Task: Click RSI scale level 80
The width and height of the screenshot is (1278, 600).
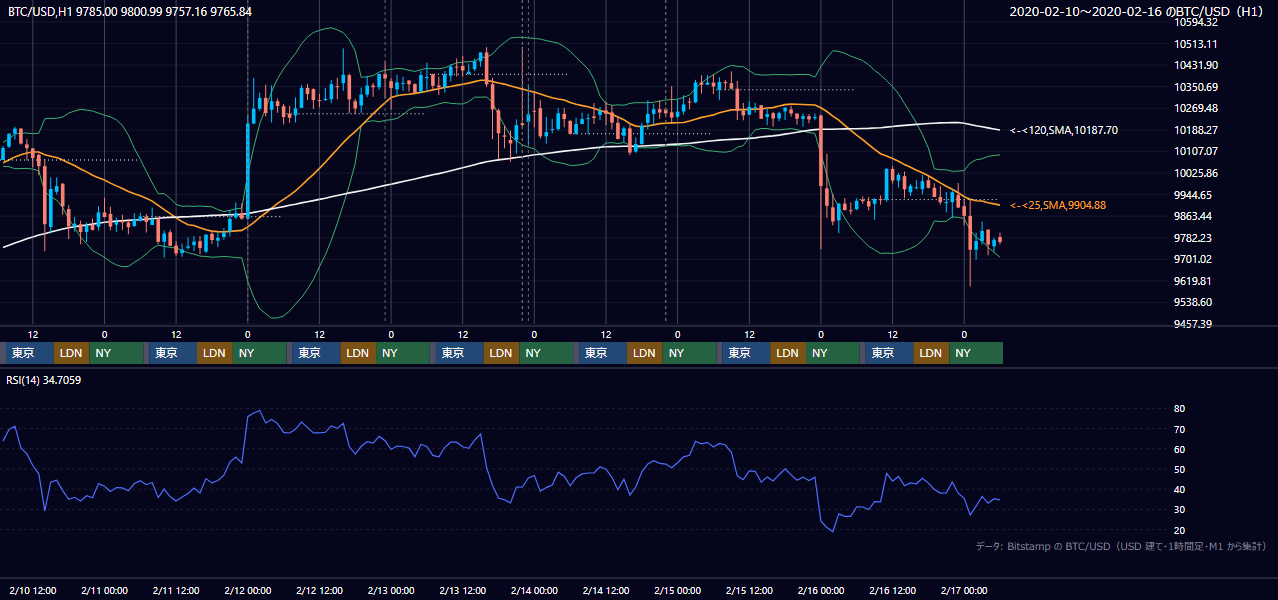Action: 1179,409
